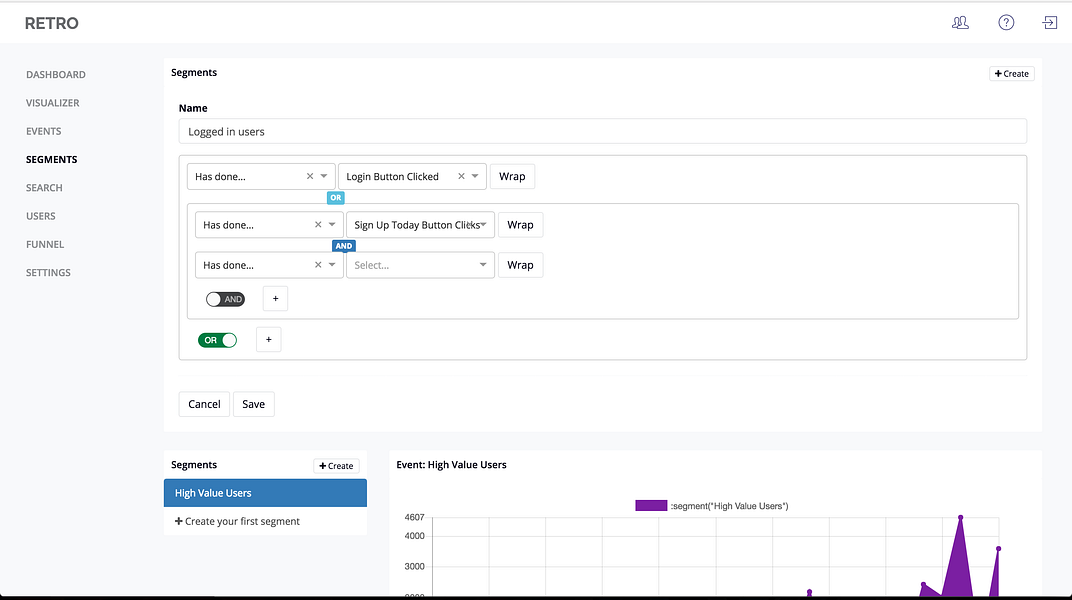Click Wrap next to empty Select row
This screenshot has width=1072, height=600.
pyautogui.click(x=520, y=265)
